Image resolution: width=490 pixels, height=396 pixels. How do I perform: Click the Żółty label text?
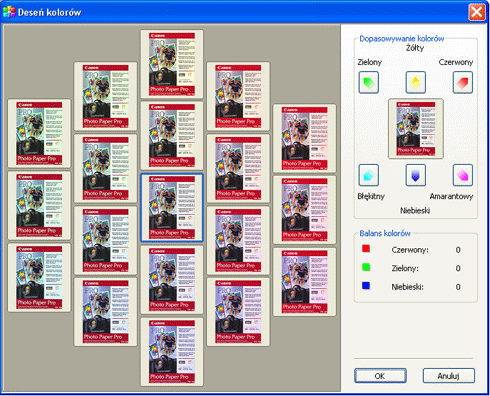click(415, 48)
